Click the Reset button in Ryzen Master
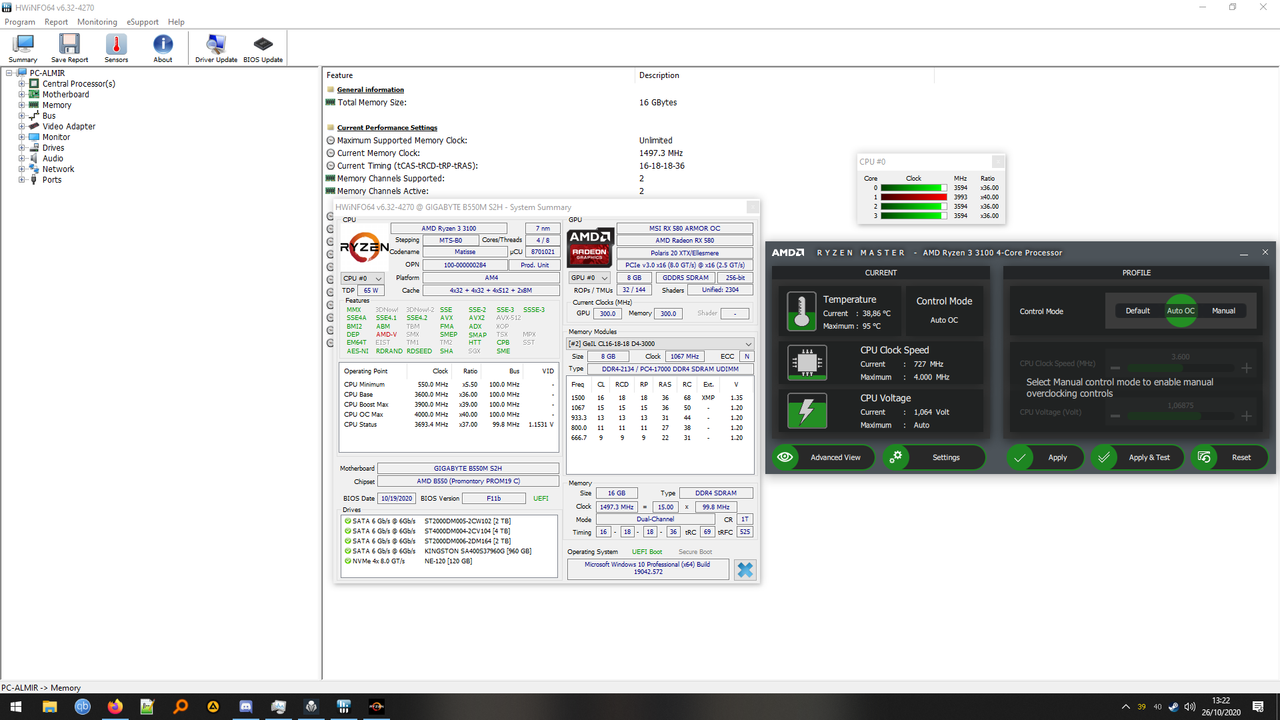 click(x=1229, y=457)
